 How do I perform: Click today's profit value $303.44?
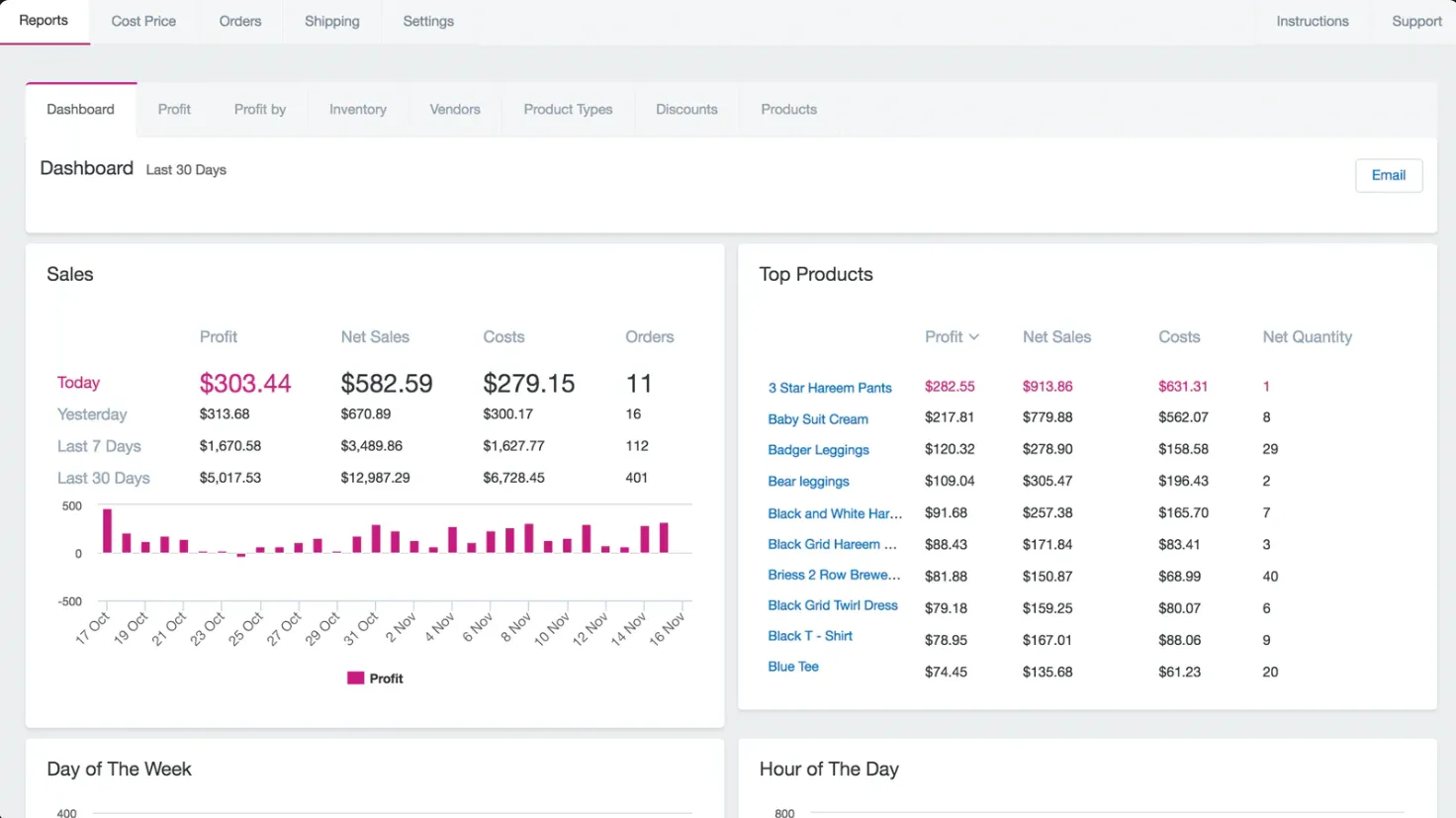click(245, 384)
